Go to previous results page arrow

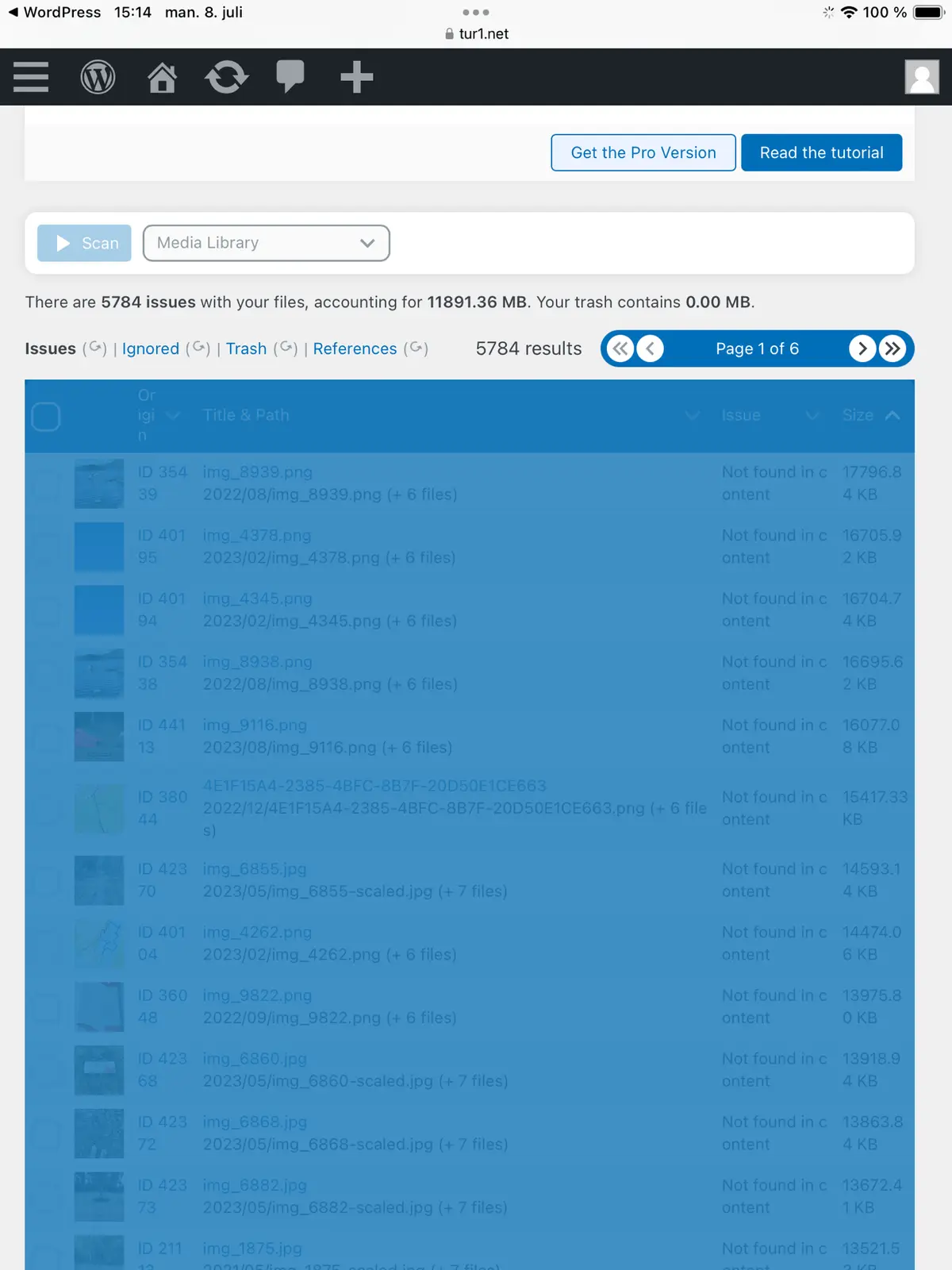point(651,348)
